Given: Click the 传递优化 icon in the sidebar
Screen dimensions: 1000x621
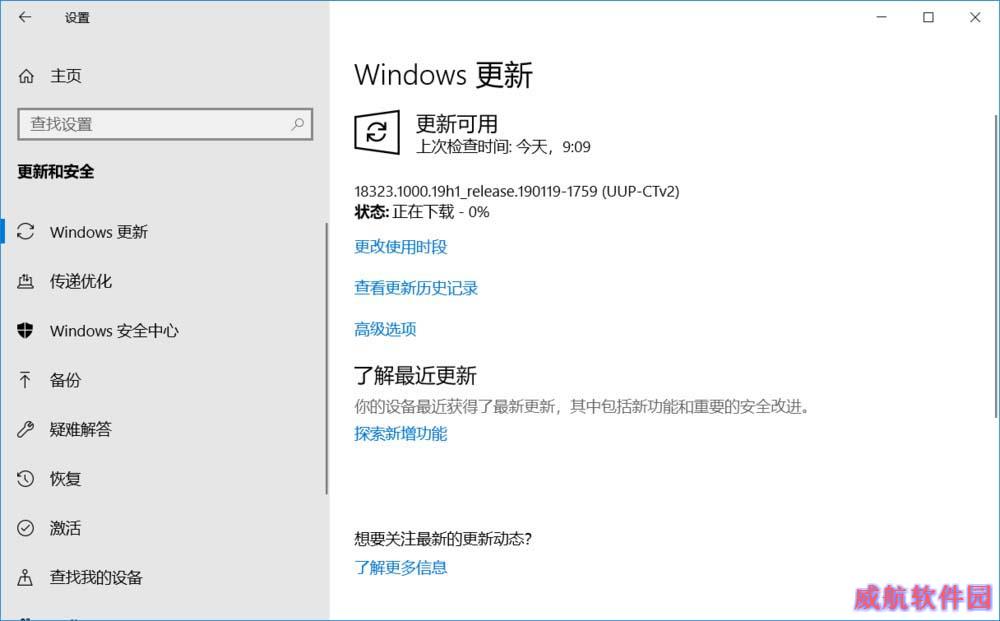Looking at the screenshot, I should click(26, 281).
